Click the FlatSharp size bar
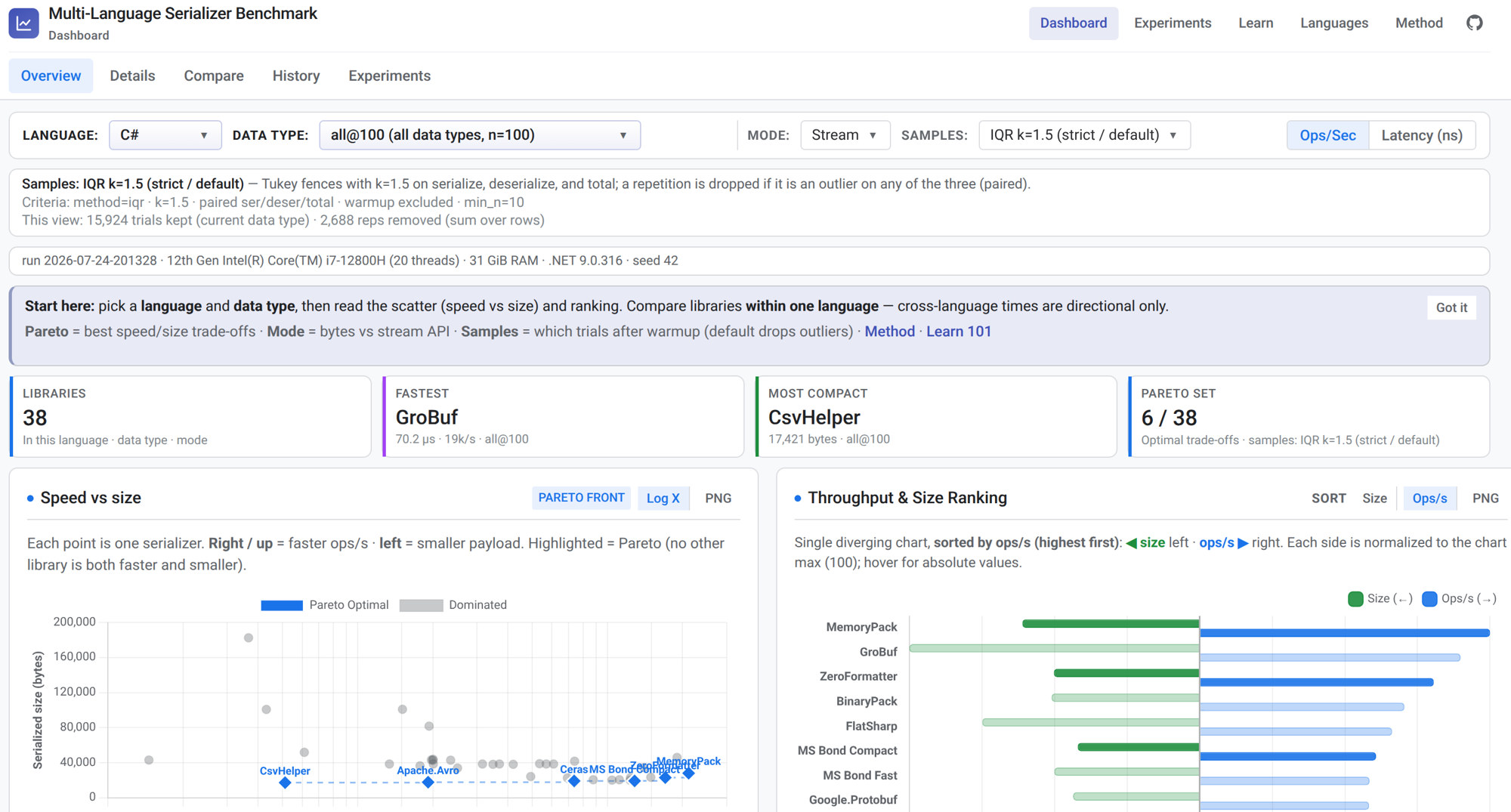Screen dimensions: 1511x812 pos(1090,723)
